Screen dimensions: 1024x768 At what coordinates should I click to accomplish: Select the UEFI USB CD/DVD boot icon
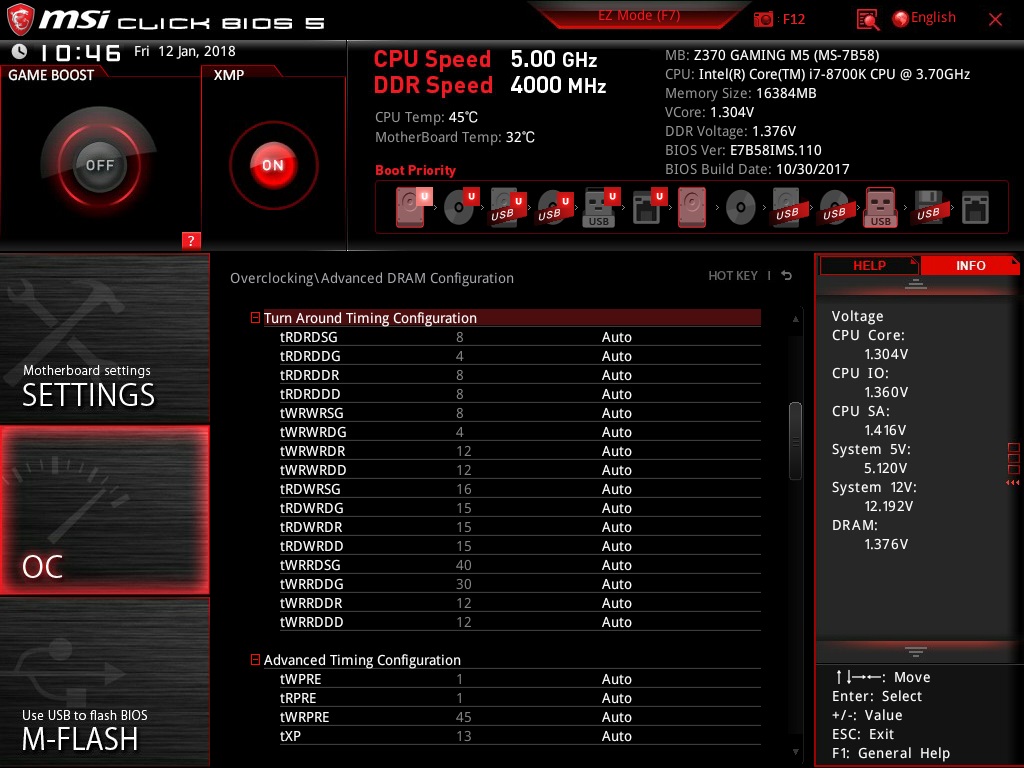click(554, 207)
